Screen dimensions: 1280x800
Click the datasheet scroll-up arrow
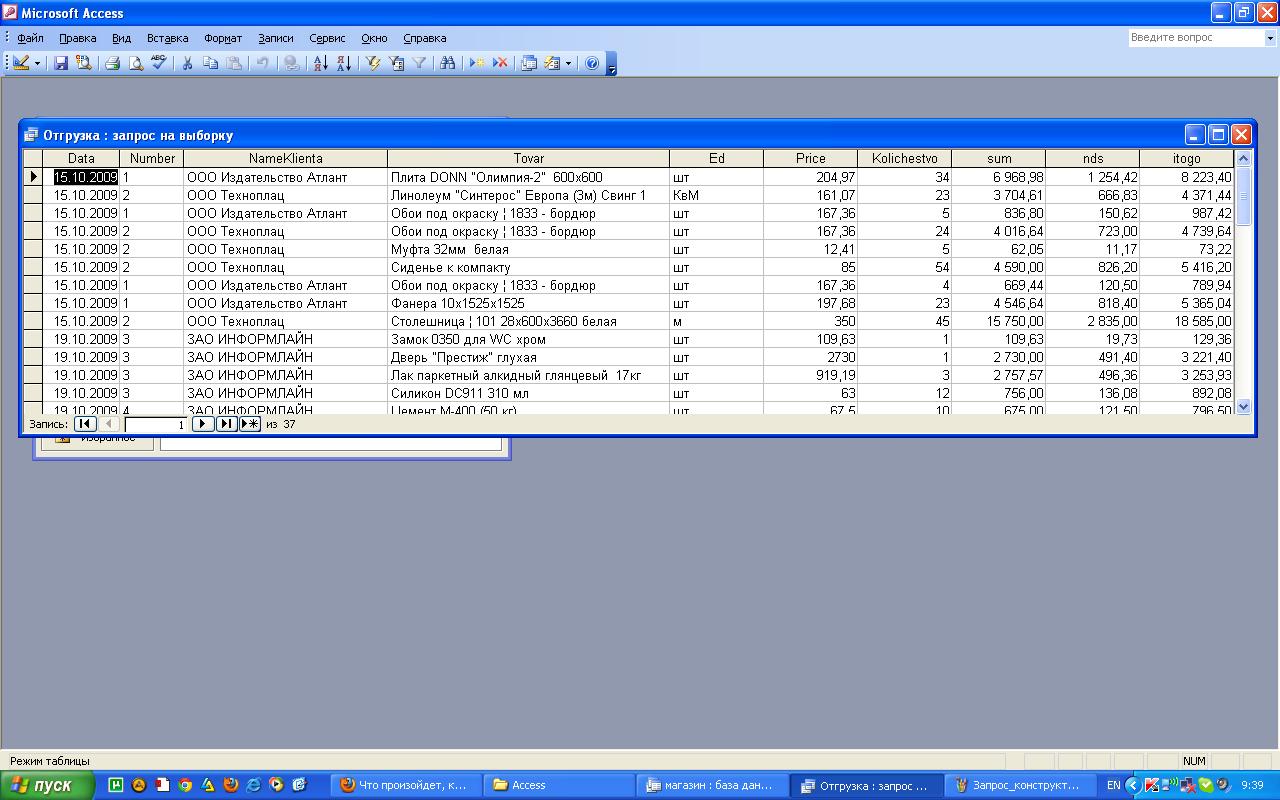coord(1244,158)
